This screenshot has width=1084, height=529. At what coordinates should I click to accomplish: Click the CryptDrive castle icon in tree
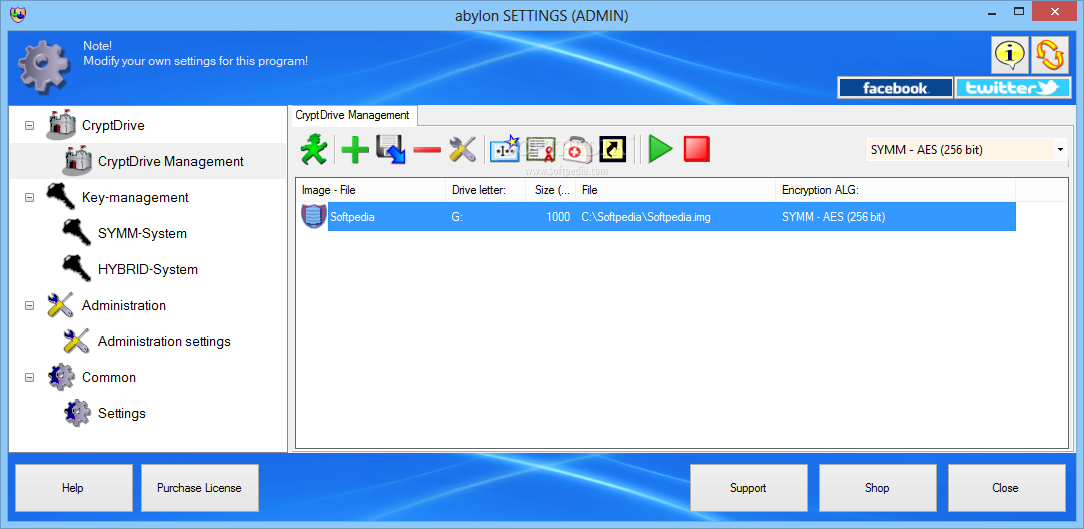click(60, 125)
